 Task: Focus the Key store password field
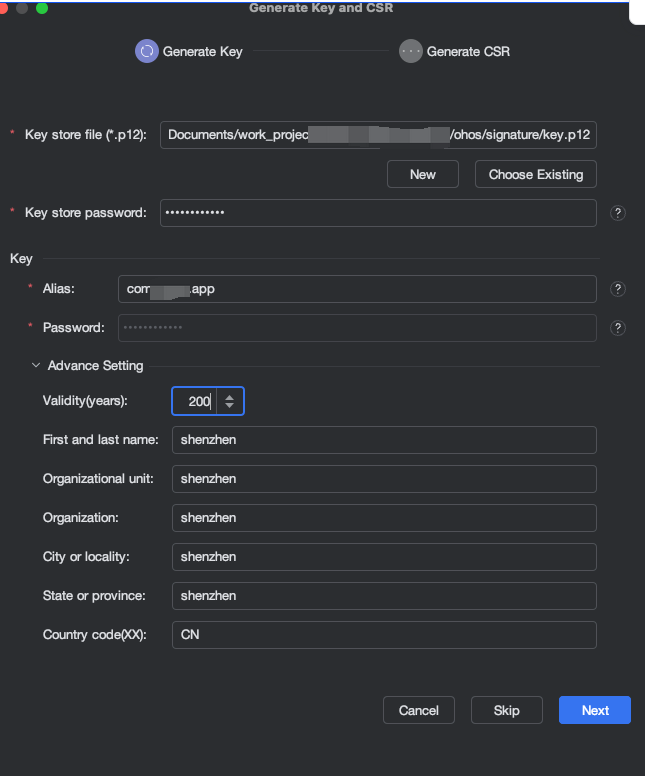(378, 213)
